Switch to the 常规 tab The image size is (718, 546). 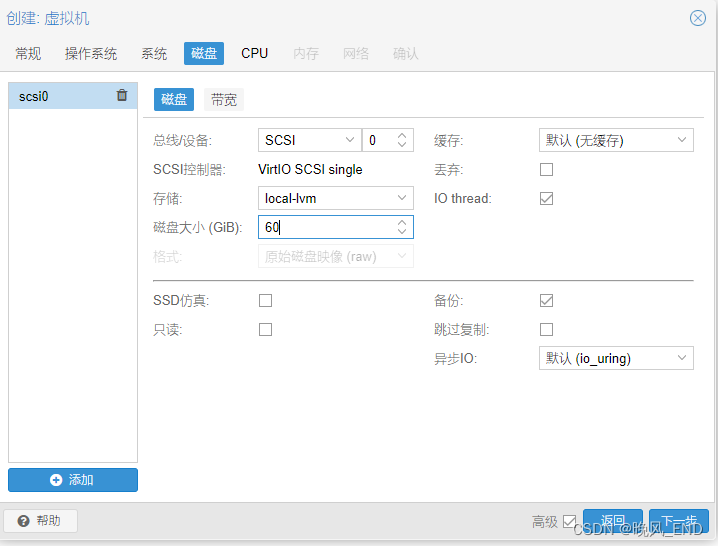point(28,54)
